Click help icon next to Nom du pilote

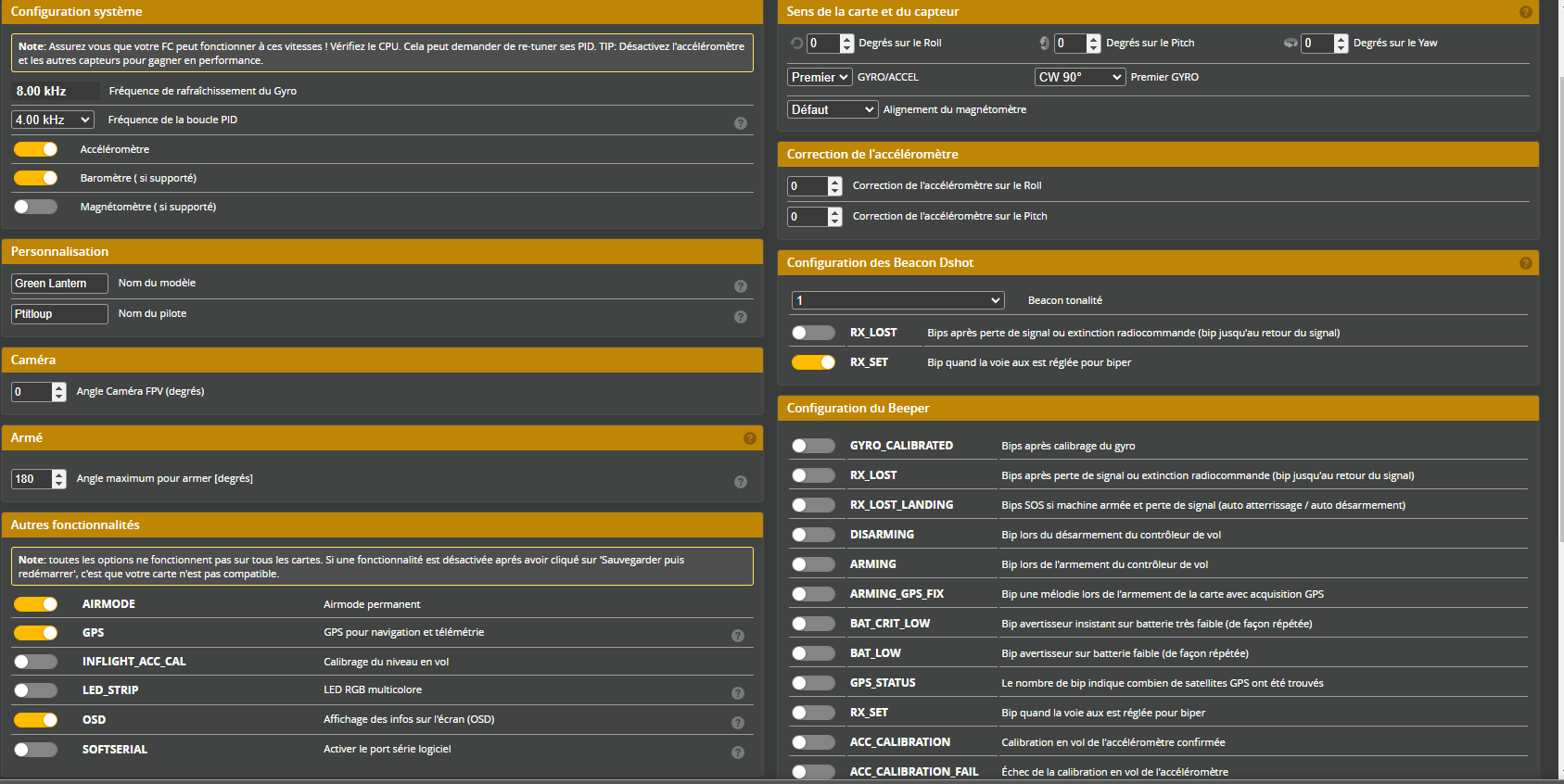pyautogui.click(x=740, y=317)
